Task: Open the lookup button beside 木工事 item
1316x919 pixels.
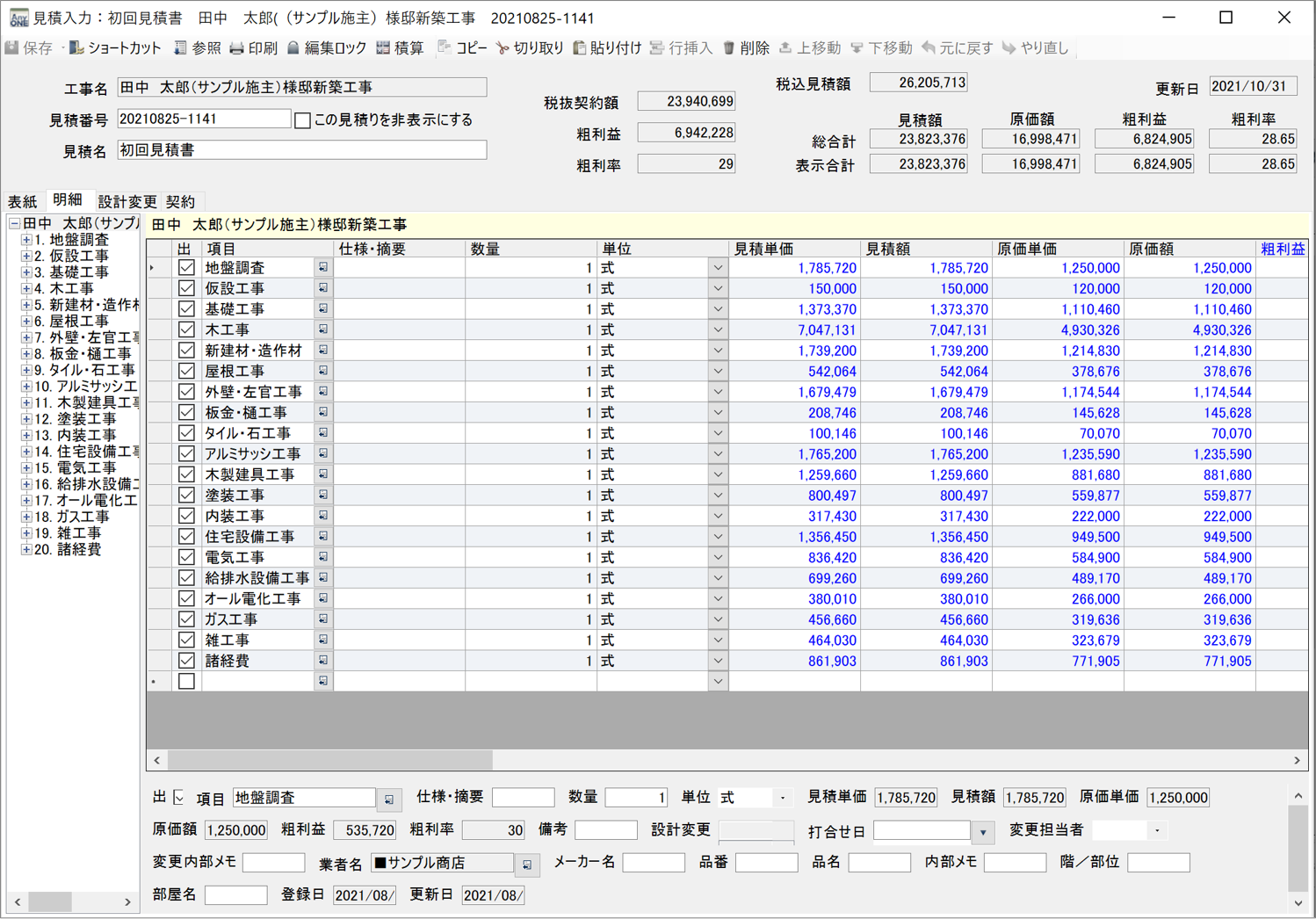Action: 323,330
